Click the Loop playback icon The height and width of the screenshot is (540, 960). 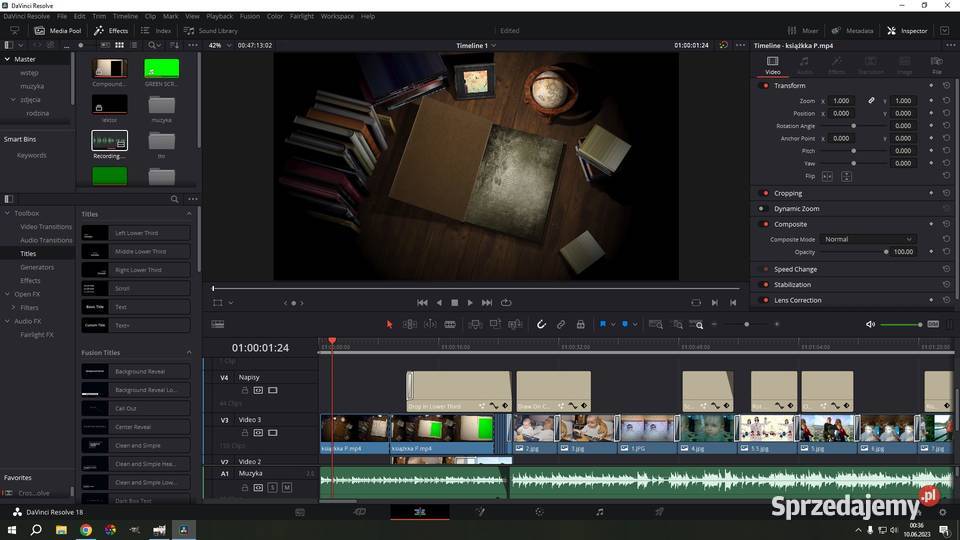[x=506, y=302]
